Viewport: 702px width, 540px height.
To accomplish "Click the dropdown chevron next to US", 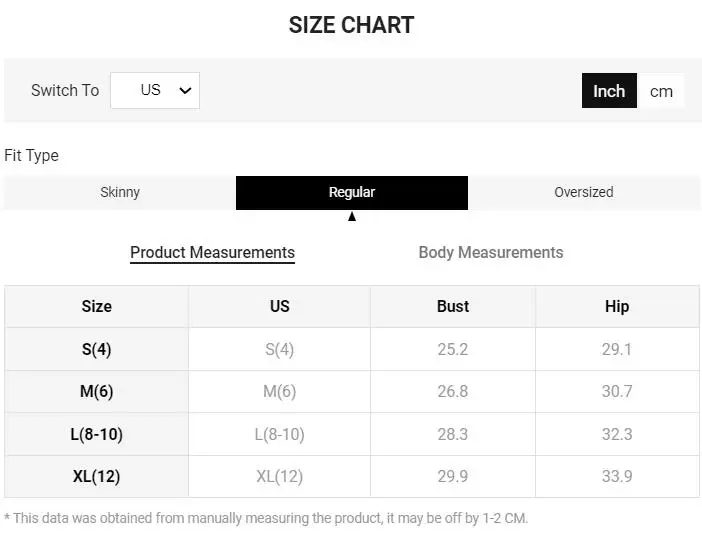I will 185,90.
